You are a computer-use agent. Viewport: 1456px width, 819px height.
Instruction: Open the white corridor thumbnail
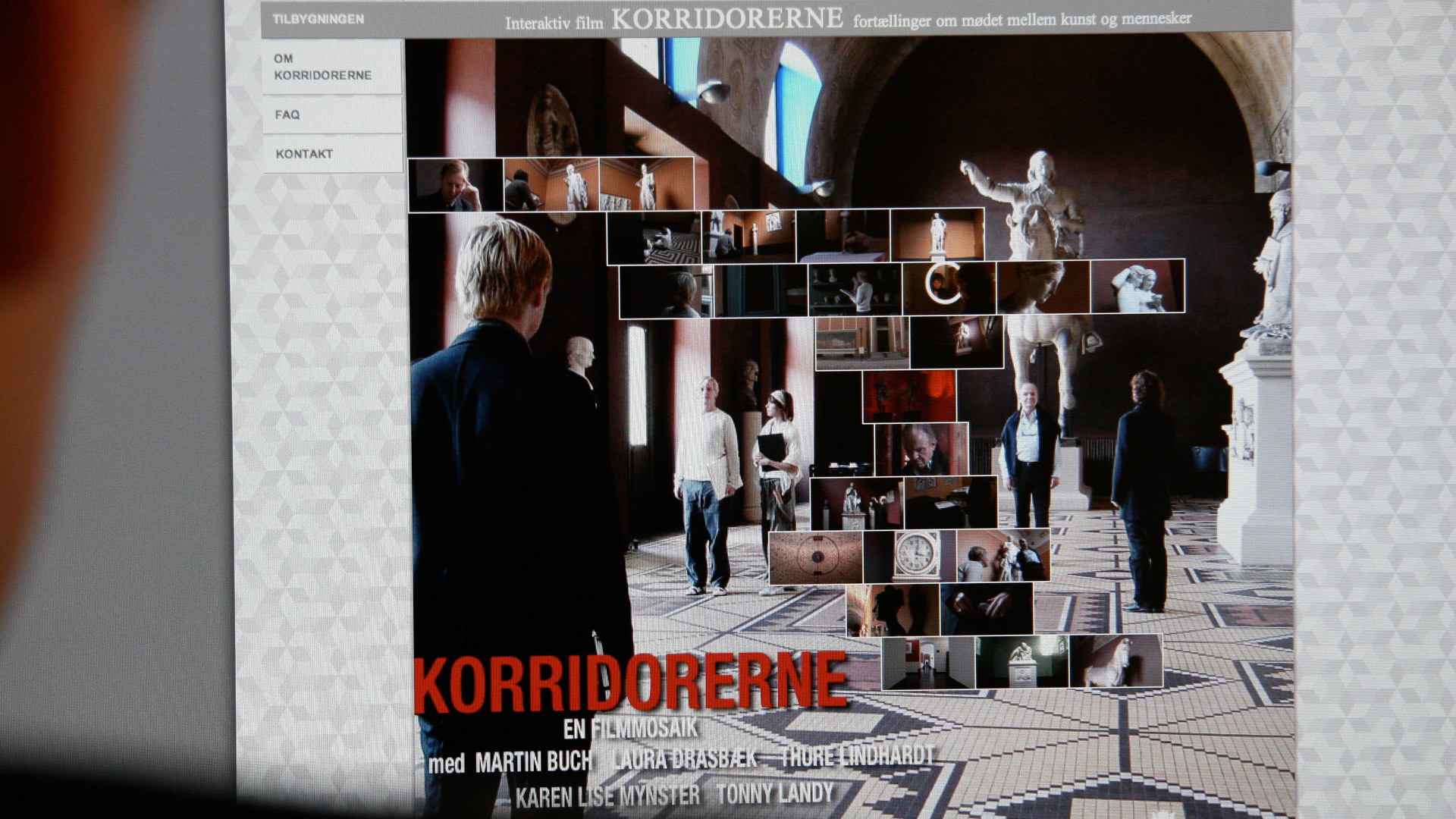(x=928, y=662)
